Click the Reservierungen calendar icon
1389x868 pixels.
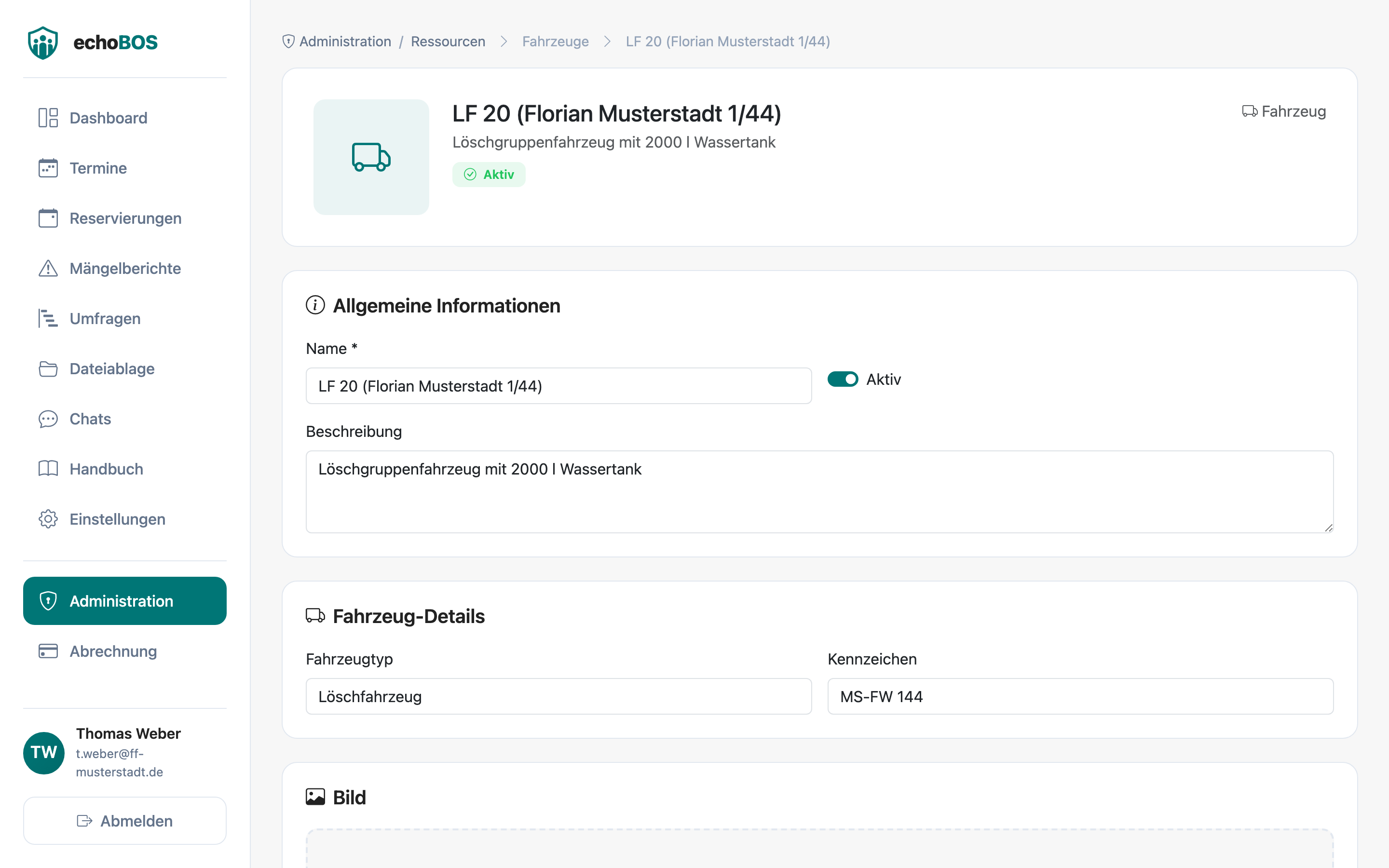tap(48, 218)
